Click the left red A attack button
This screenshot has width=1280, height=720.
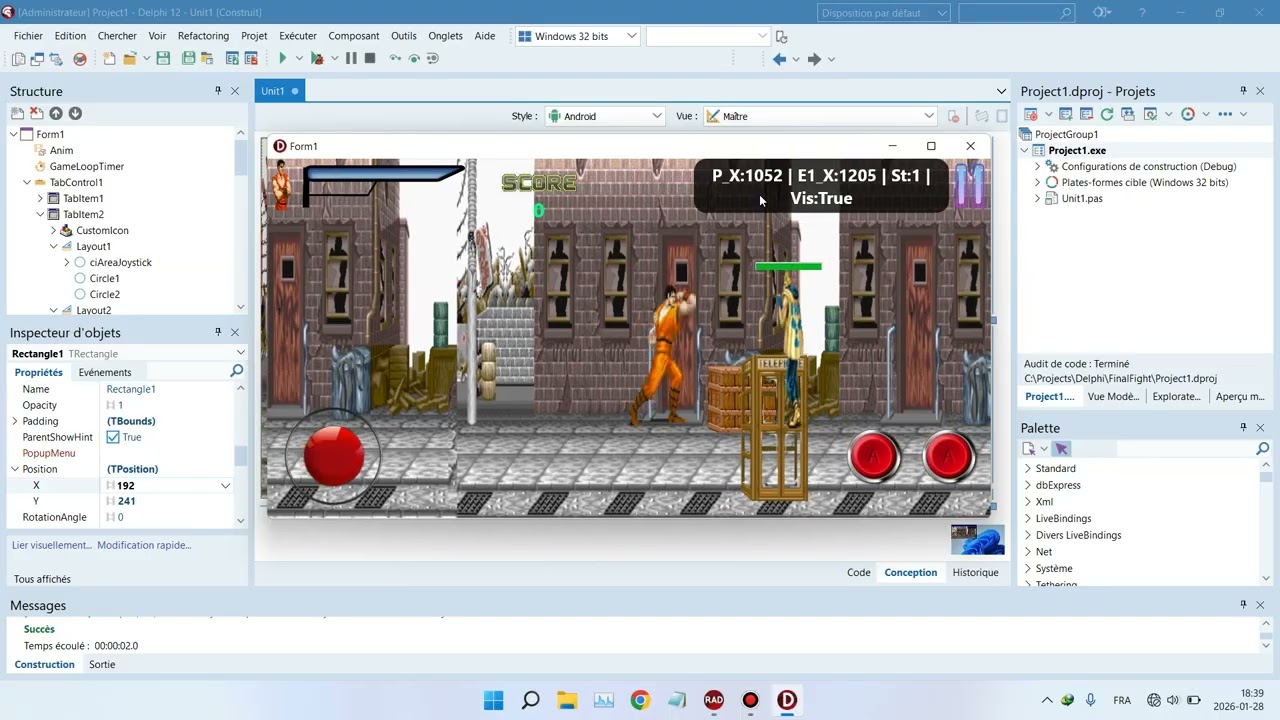(873, 456)
